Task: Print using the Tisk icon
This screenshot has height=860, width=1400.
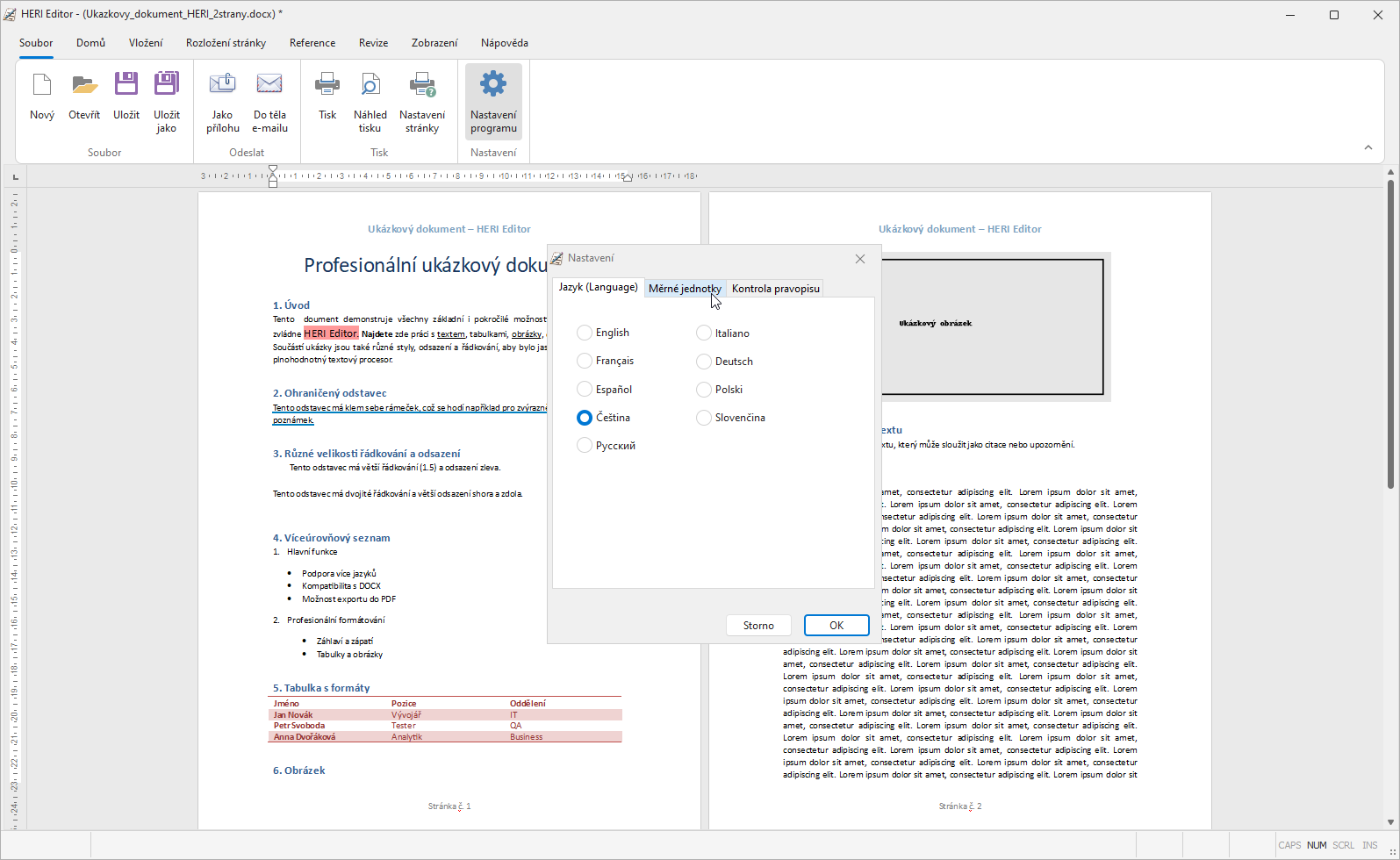Action: (x=327, y=85)
